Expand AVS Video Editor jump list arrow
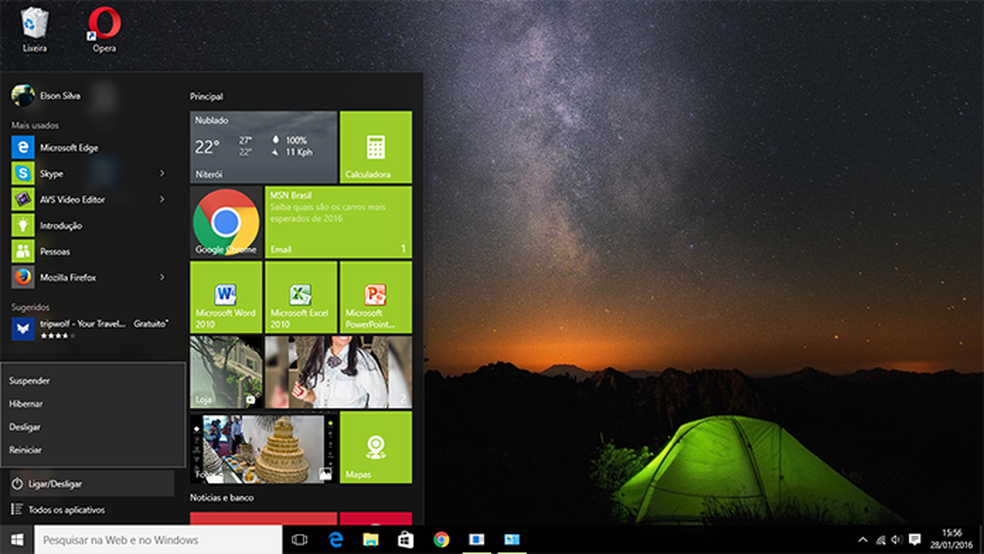The width and height of the screenshot is (984, 554). coord(162,200)
